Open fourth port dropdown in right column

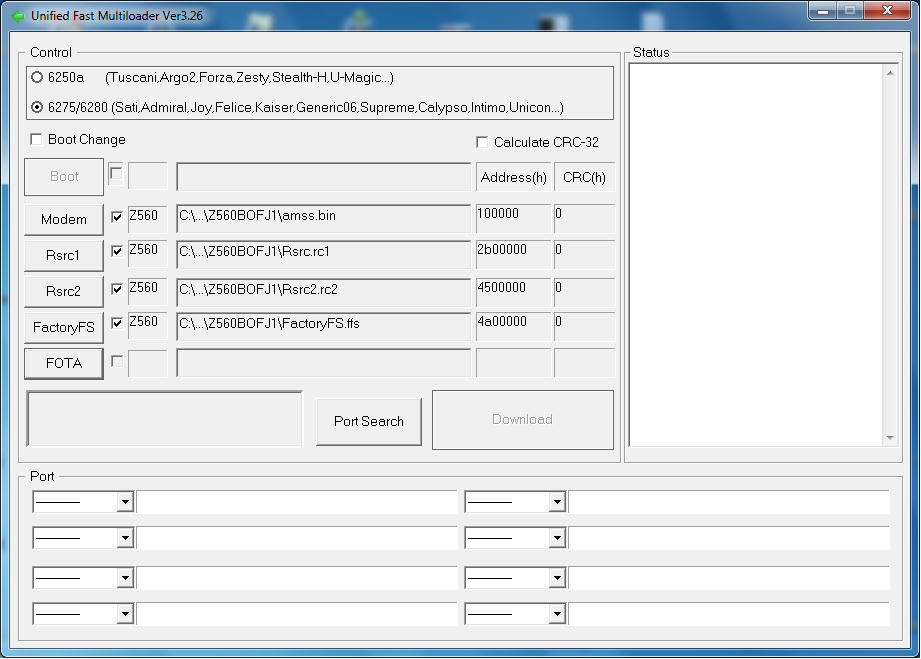pos(557,614)
